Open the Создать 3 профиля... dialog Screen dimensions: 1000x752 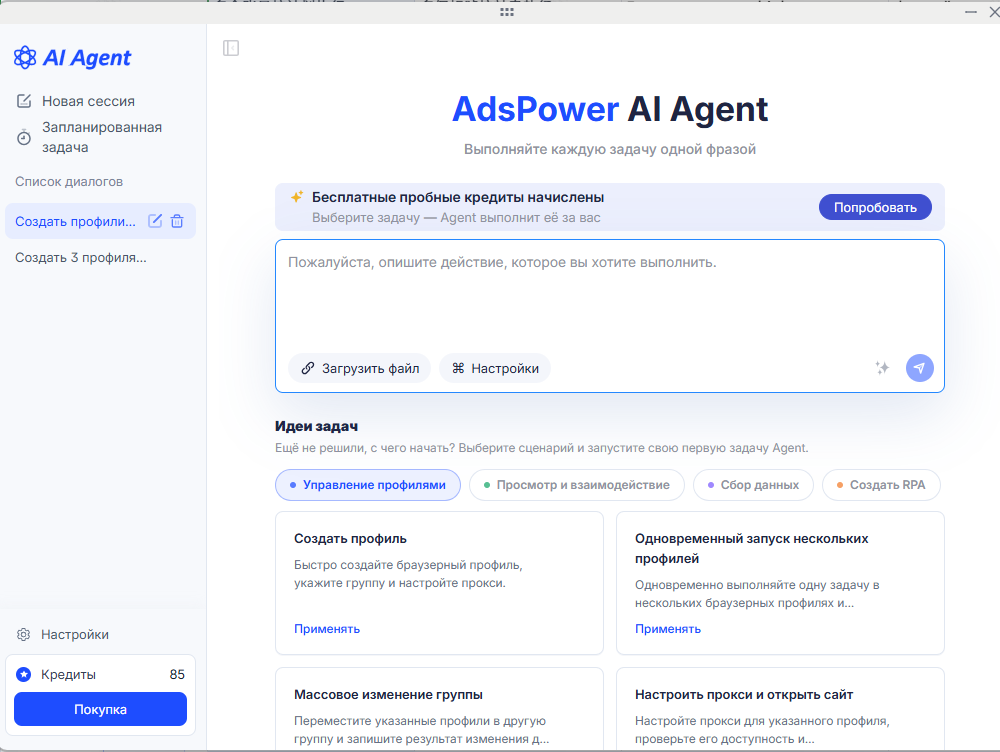(81, 258)
